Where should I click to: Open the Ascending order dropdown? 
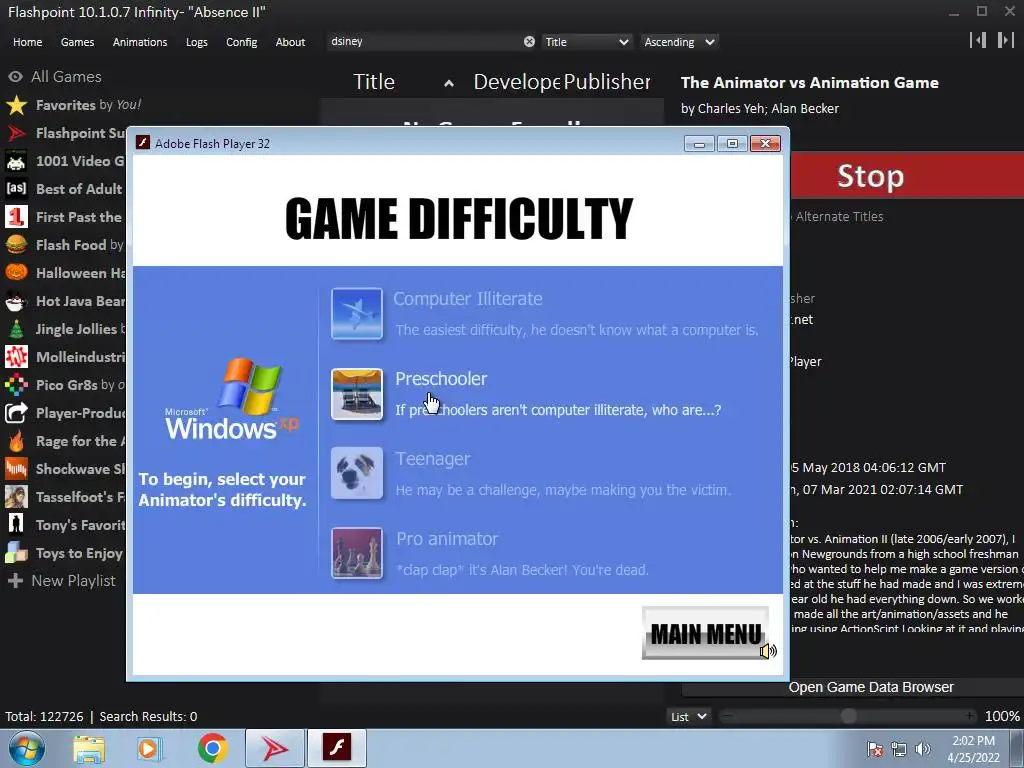click(679, 42)
